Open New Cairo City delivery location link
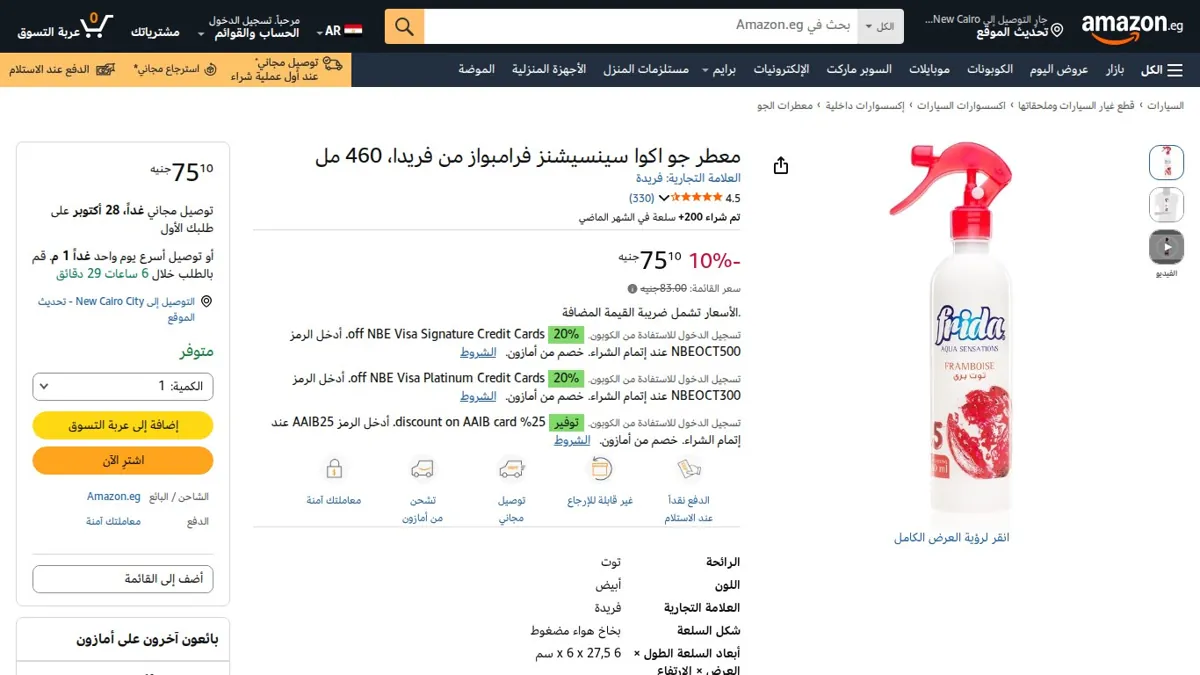The width and height of the screenshot is (1200, 675). (x=117, y=309)
